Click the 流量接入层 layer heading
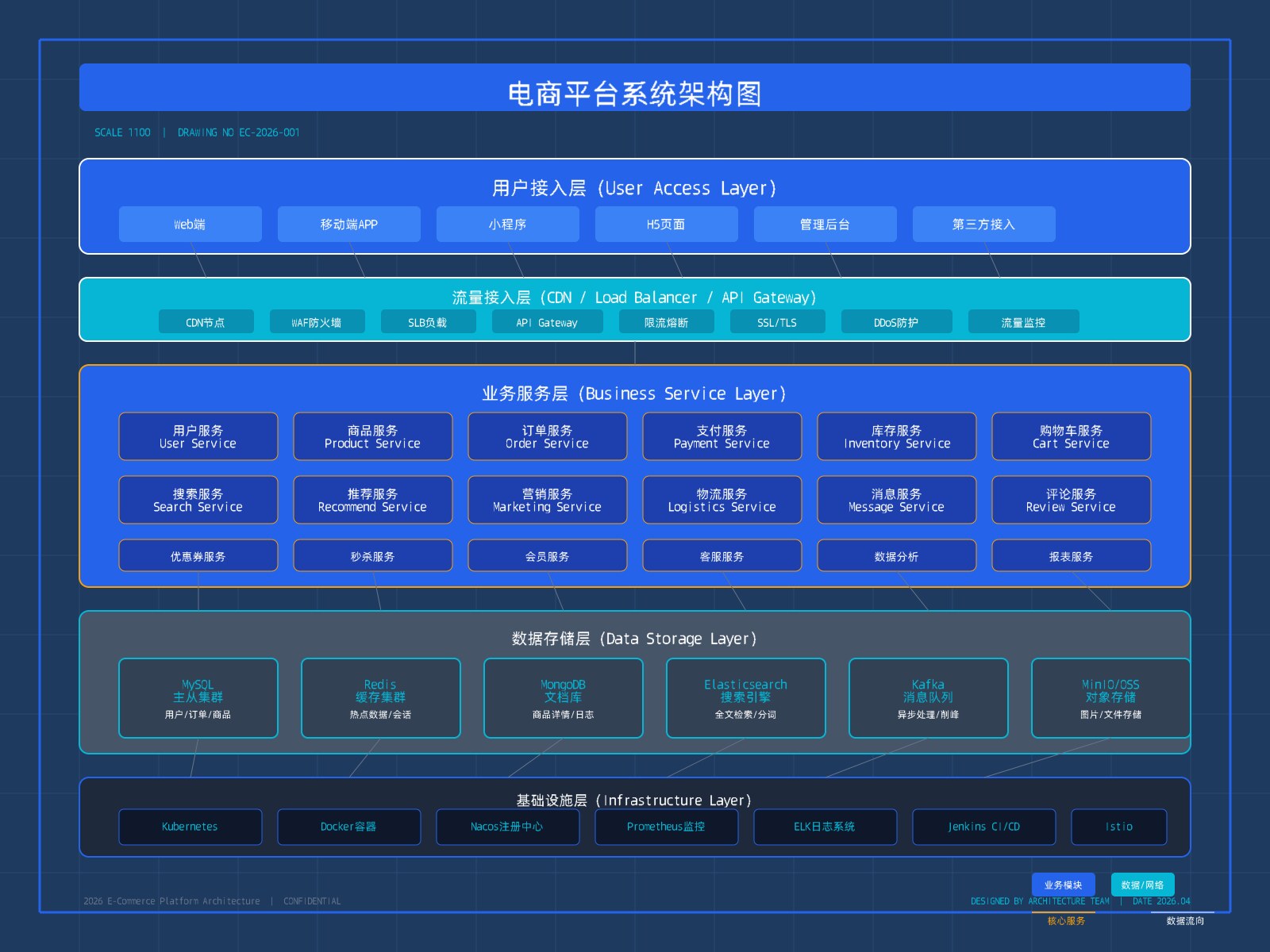The image size is (1270, 952). click(x=634, y=297)
